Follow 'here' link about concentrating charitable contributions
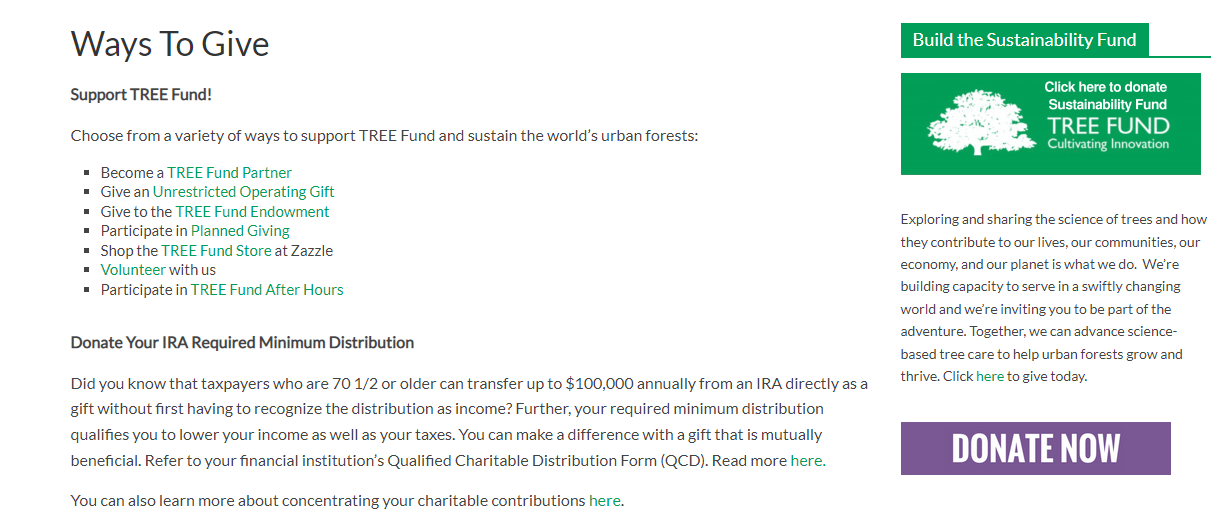 (604, 500)
